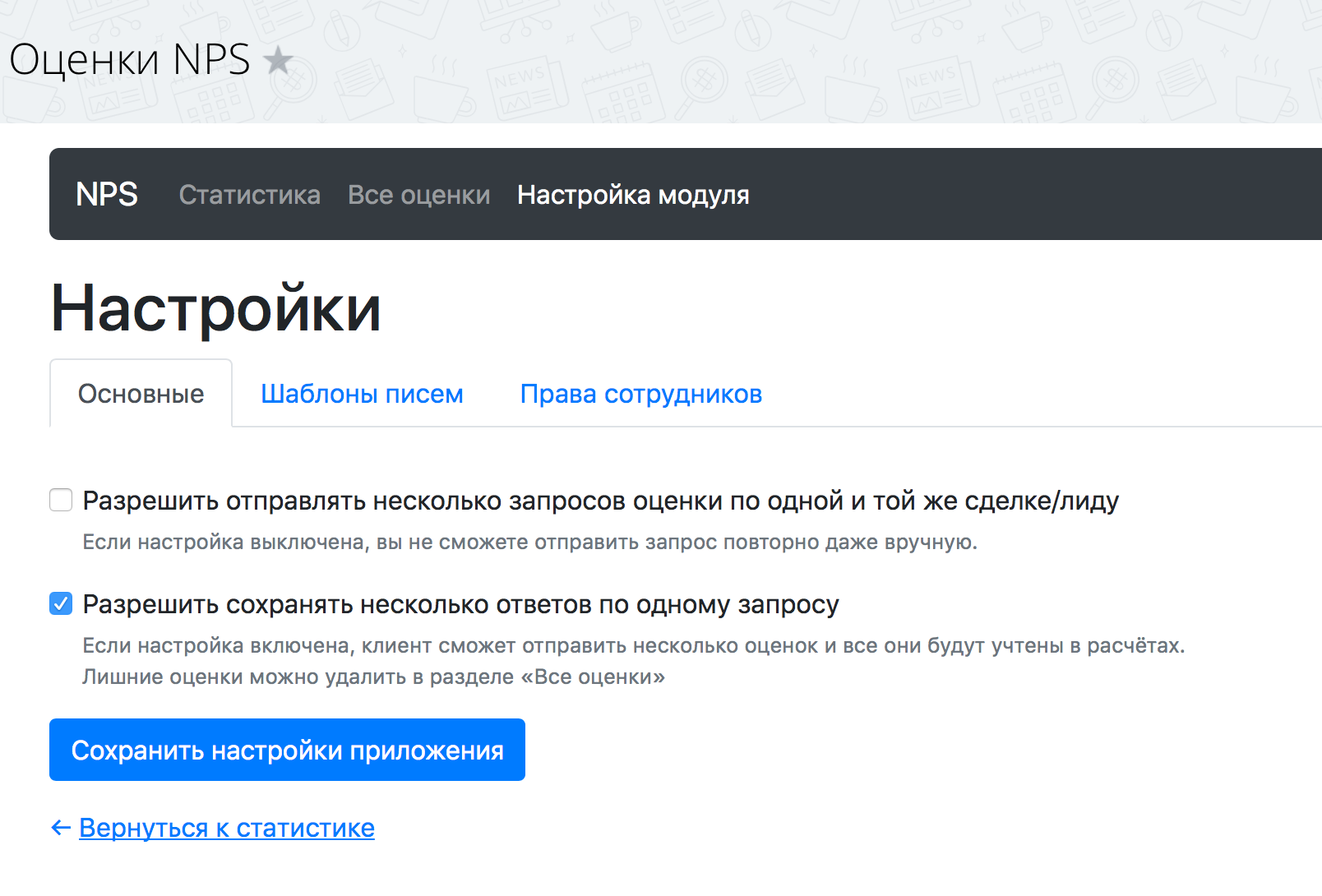Click label 'Разрешить сохранять несколько ответов'
The width and height of the screenshot is (1322, 896).
tap(460, 604)
